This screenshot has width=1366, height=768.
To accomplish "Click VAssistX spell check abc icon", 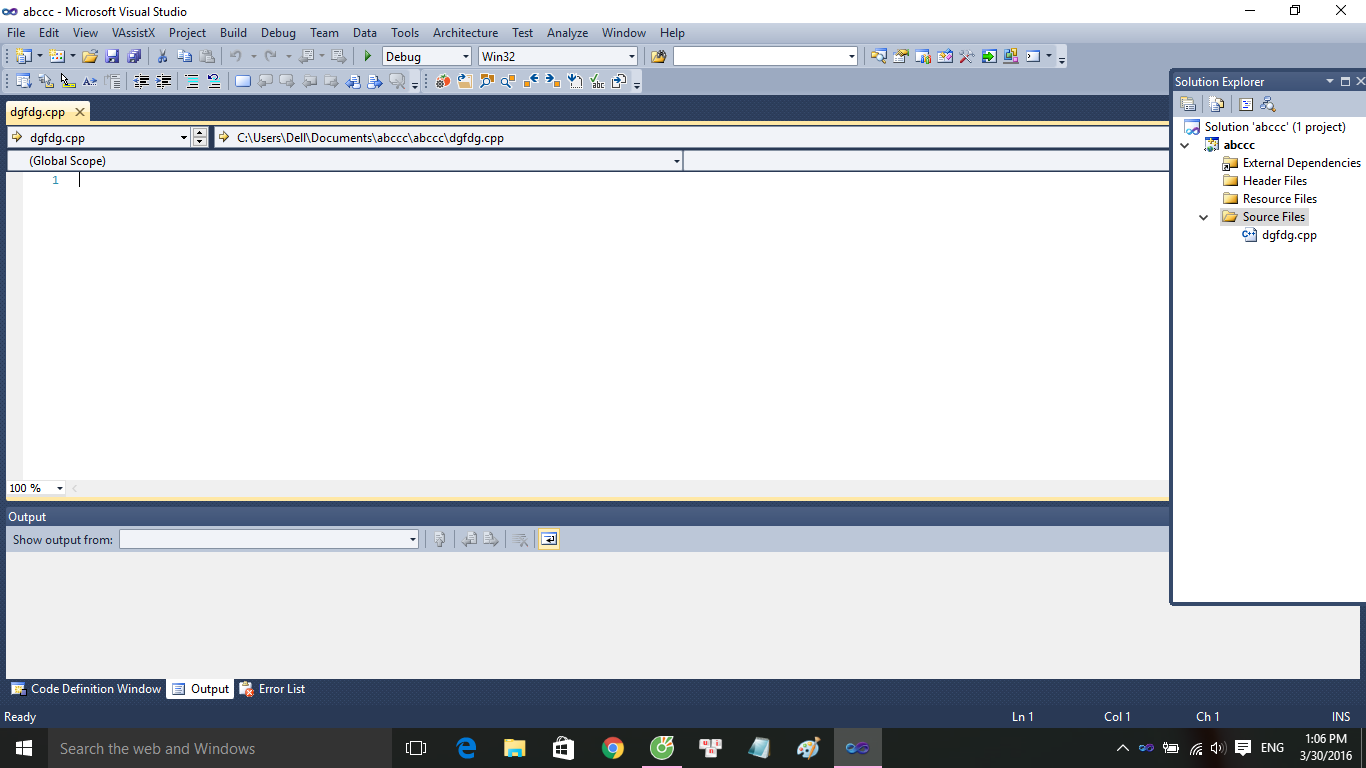I will click(x=597, y=82).
